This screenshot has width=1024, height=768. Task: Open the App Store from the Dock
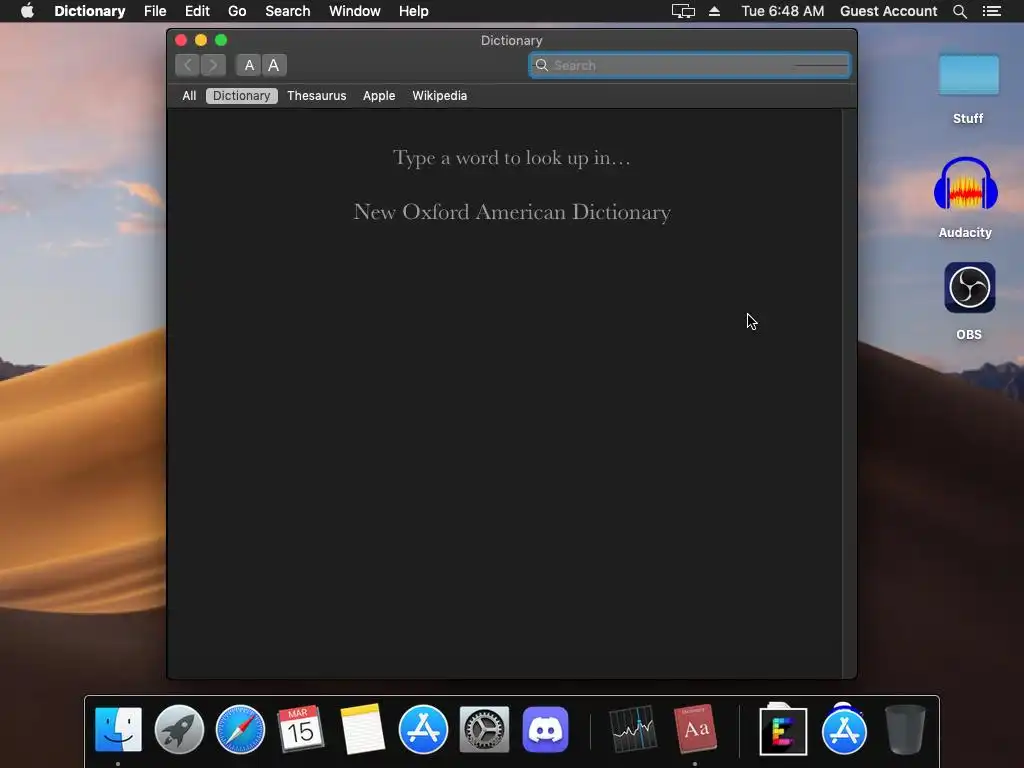(423, 729)
